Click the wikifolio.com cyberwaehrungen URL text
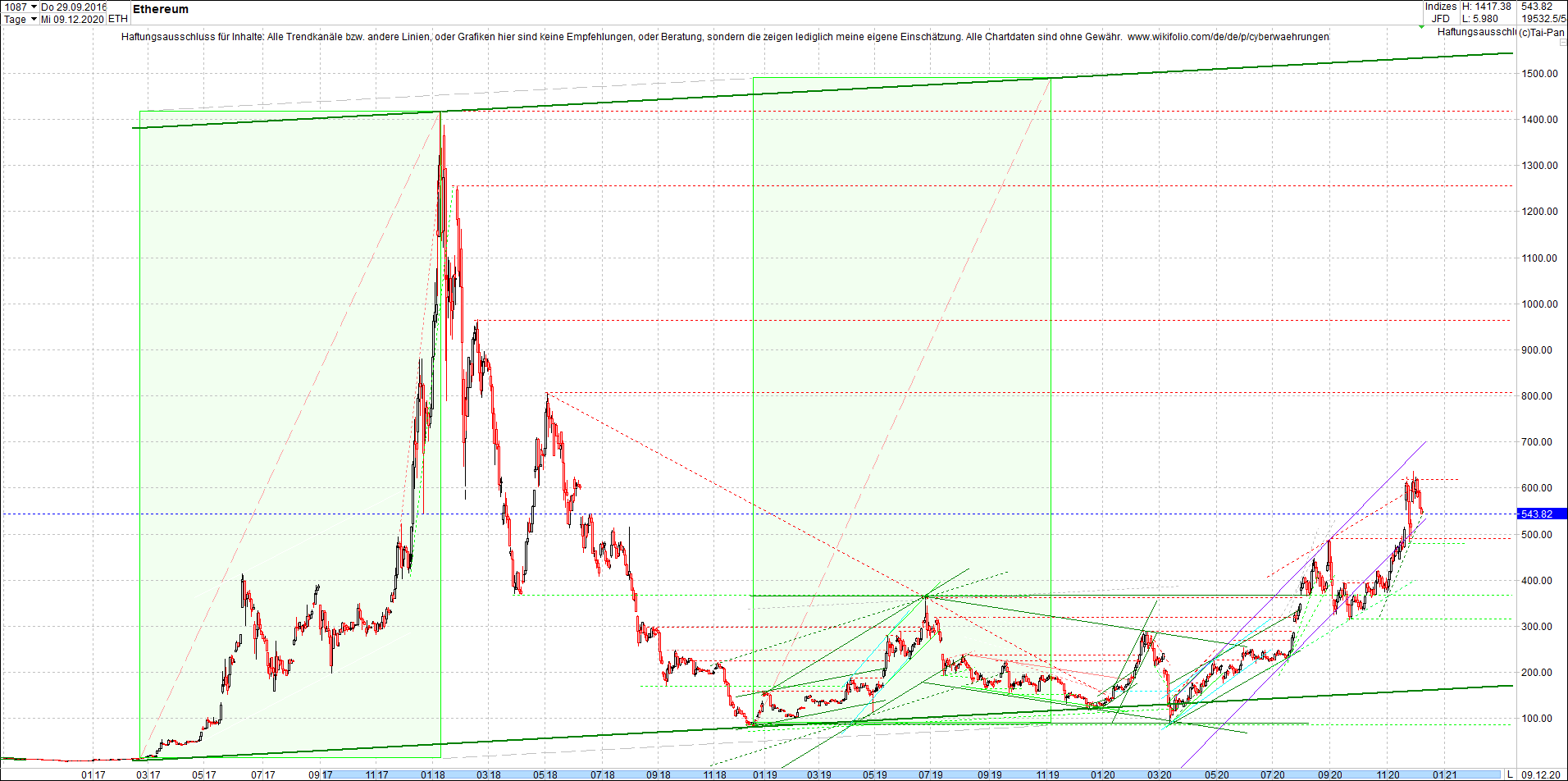Image resolution: width=1568 pixels, height=781 pixels. (1228, 37)
